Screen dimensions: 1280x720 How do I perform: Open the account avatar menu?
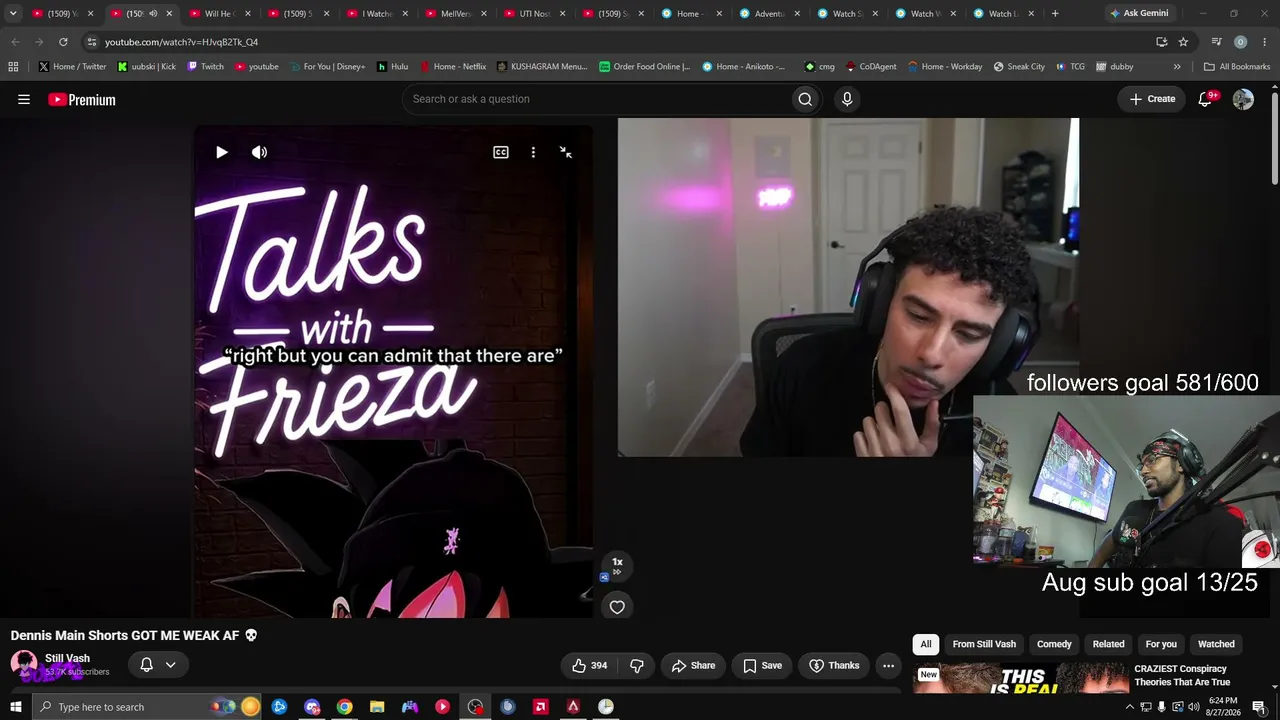pyautogui.click(x=1243, y=99)
